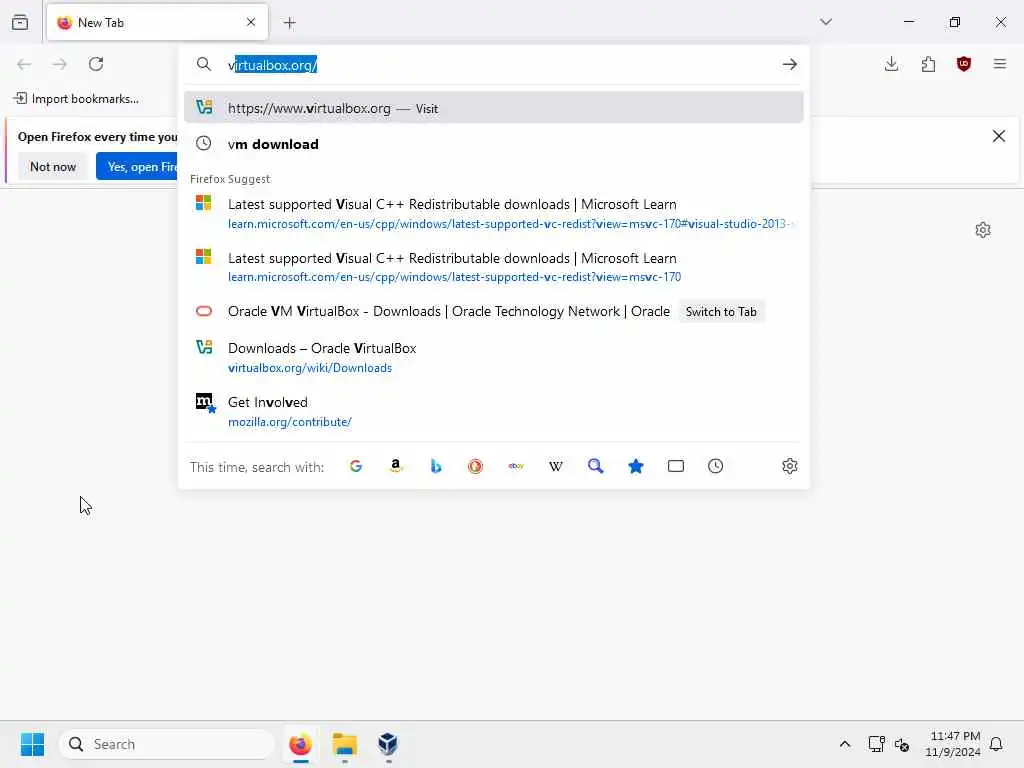The image size is (1024, 768).
Task: Click the Not now button
Action: click(53, 167)
